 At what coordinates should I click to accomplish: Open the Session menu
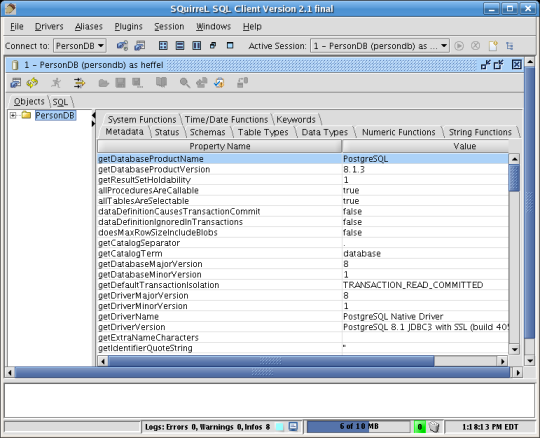[x=169, y=27]
